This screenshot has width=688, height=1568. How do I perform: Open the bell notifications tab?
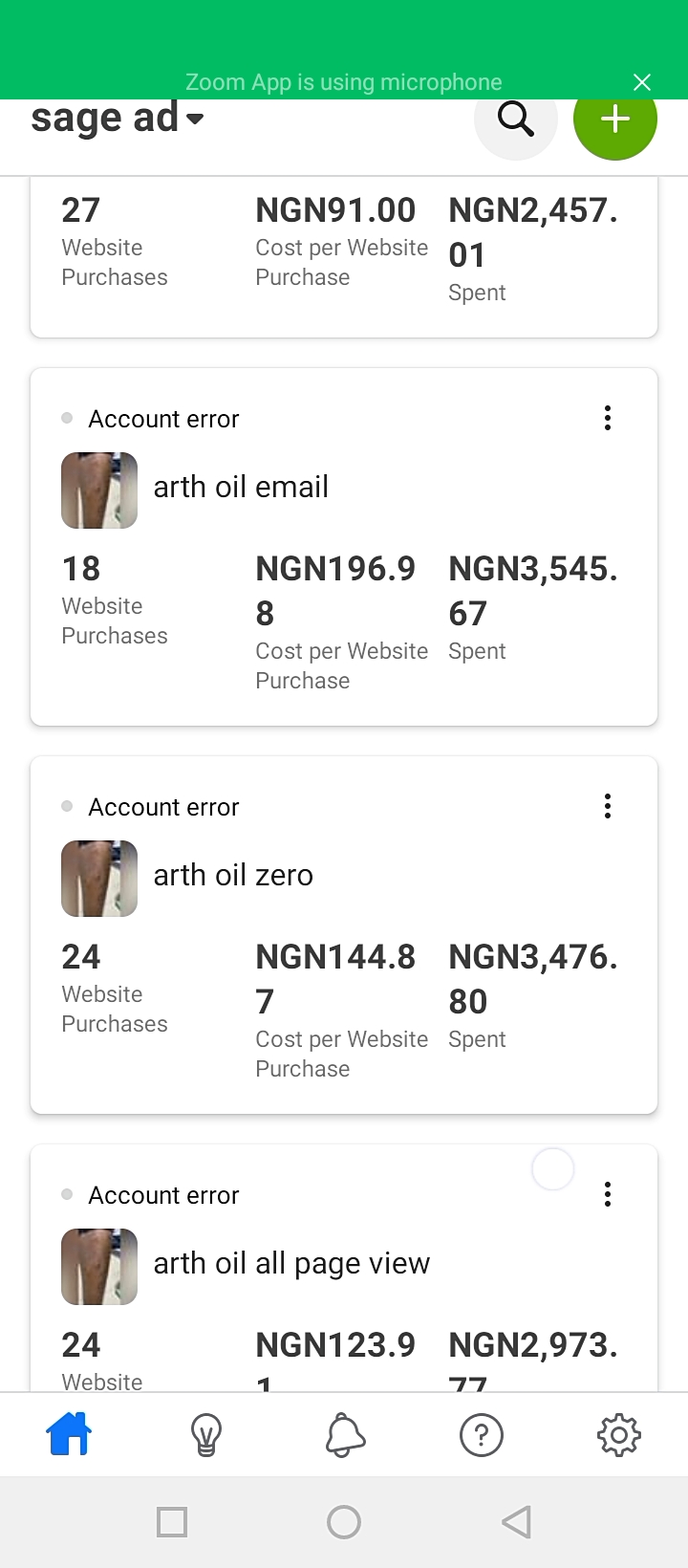click(345, 1434)
